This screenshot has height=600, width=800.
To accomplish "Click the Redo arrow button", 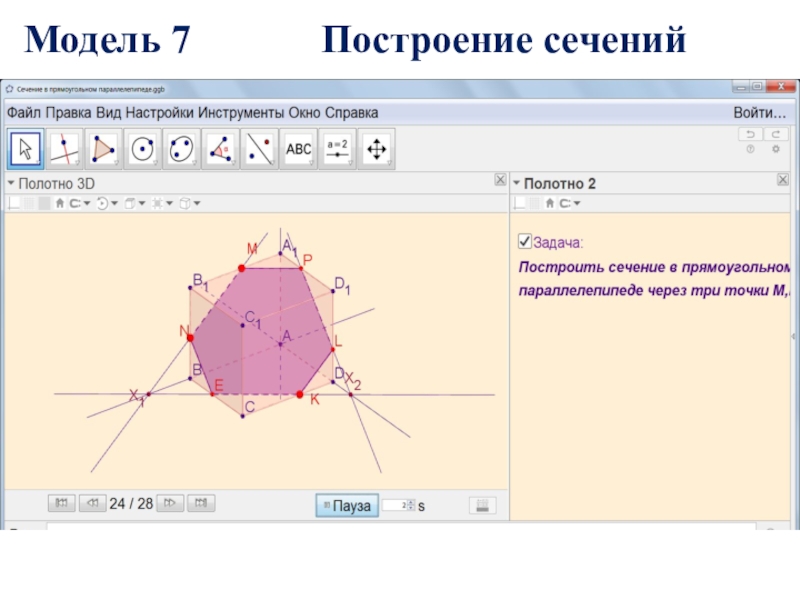I will click(776, 134).
